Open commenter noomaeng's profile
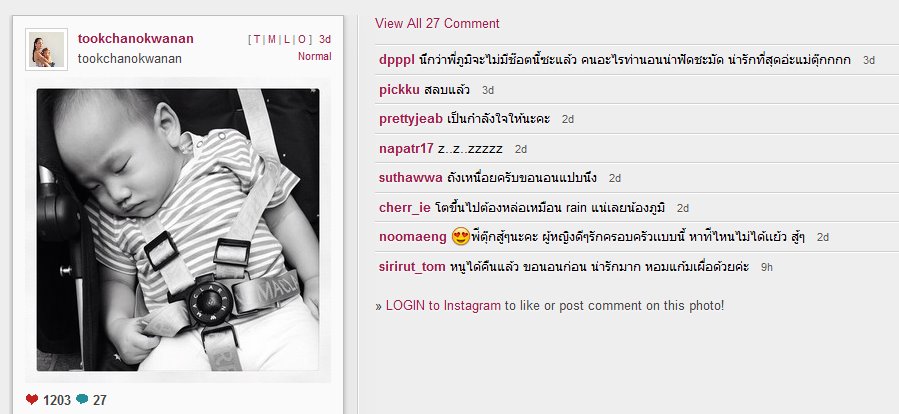The width and height of the screenshot is (899, 414). pyautogui.click(x=413, y=237)
